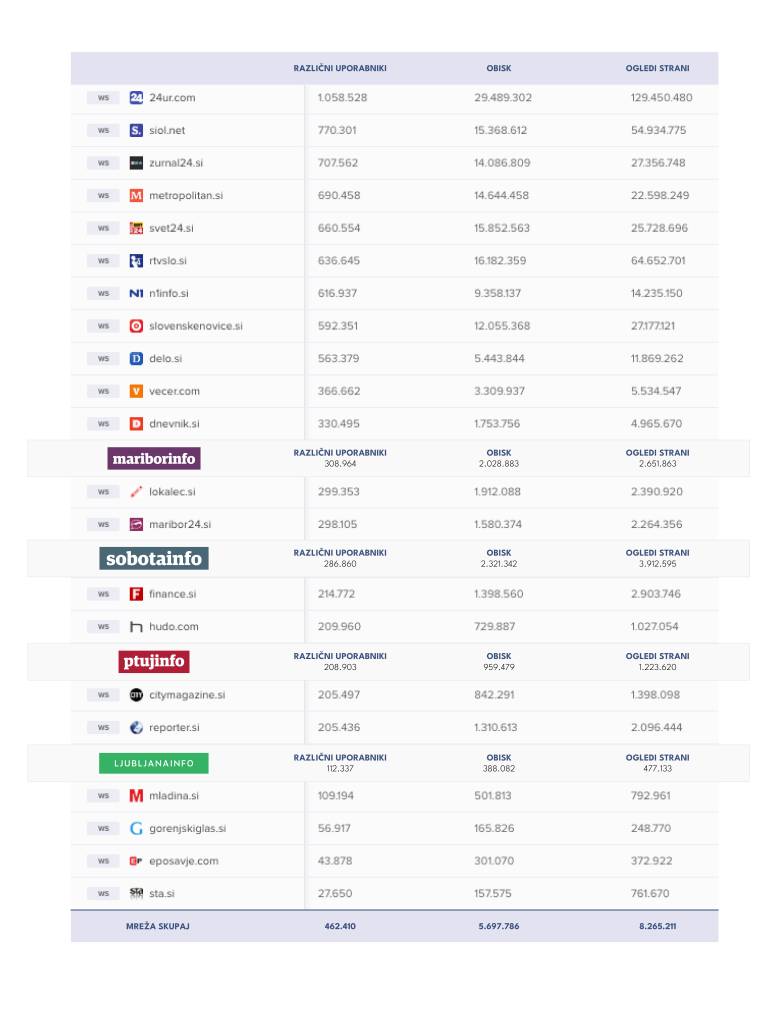Viewport: 768px width, 1024px height.
Task: Open the zurnal24.si site link
Action: [x=176, y=163]
